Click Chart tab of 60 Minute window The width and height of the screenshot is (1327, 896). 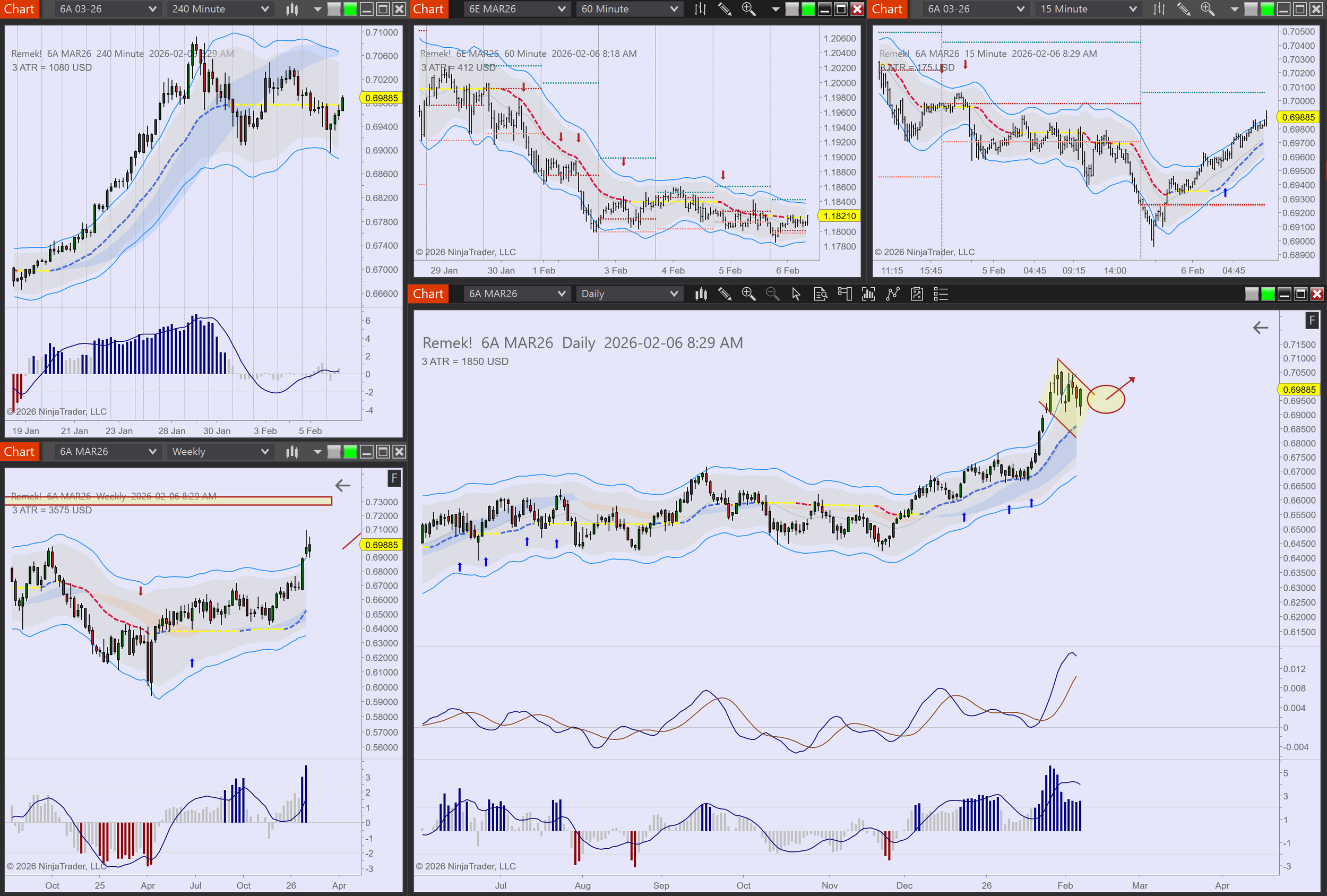(428, 9)
